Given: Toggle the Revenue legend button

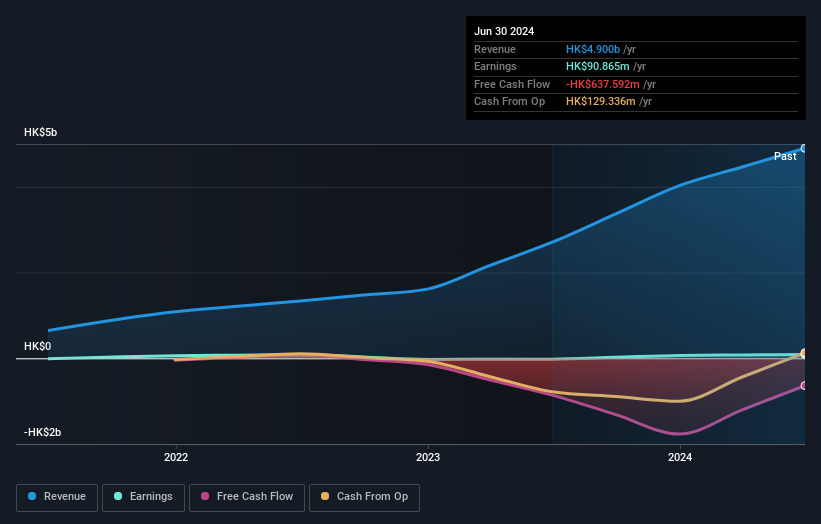Looking at the screenshot, I should pyautogui.click(x=57, y=497).
